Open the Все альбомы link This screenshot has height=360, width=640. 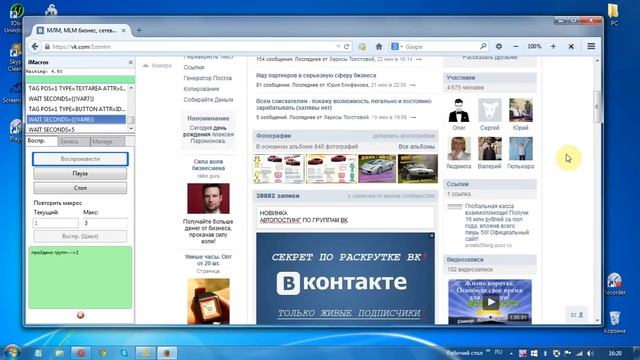coord(416,147)
